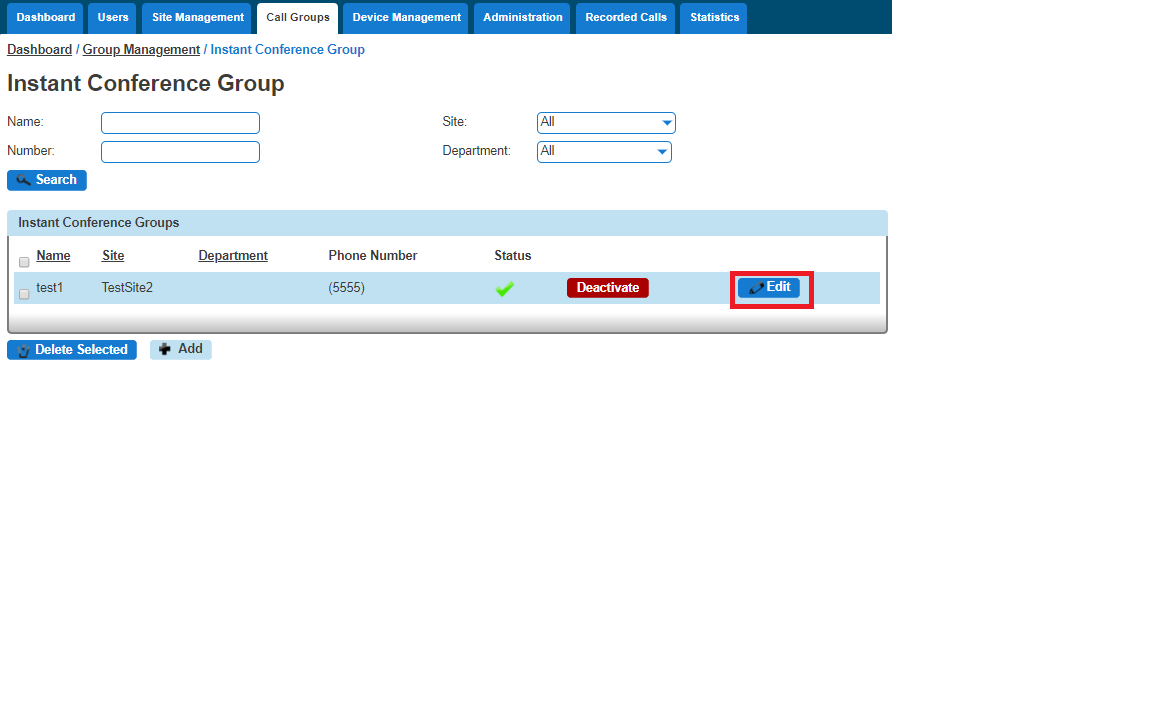The image size is (1152, 707).
Task: Sort the table by the Site column
Action: (x=113, y=256)
